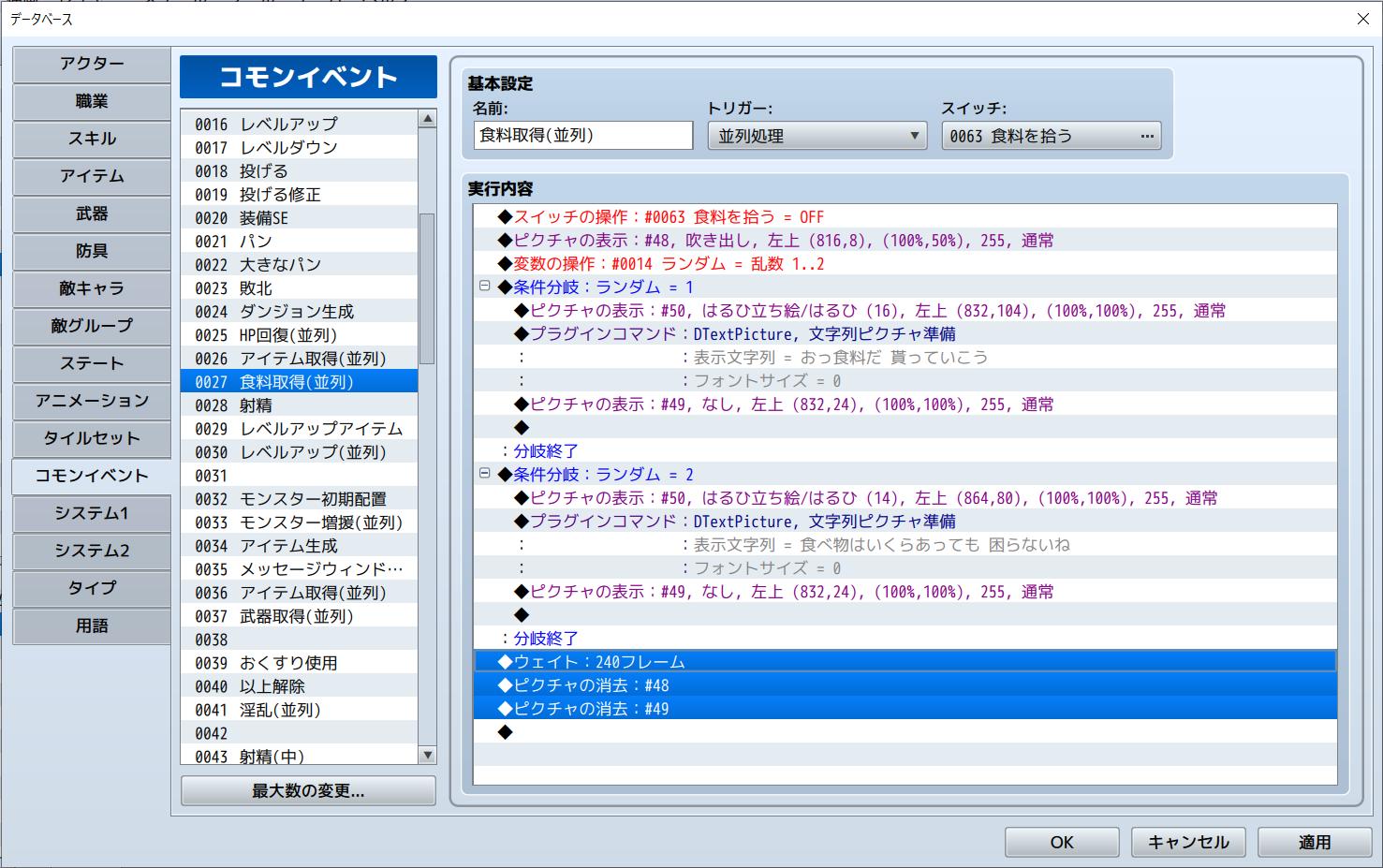1383x868 pixels.
Task: Click the 名前 text field
Action: [582, 136]
